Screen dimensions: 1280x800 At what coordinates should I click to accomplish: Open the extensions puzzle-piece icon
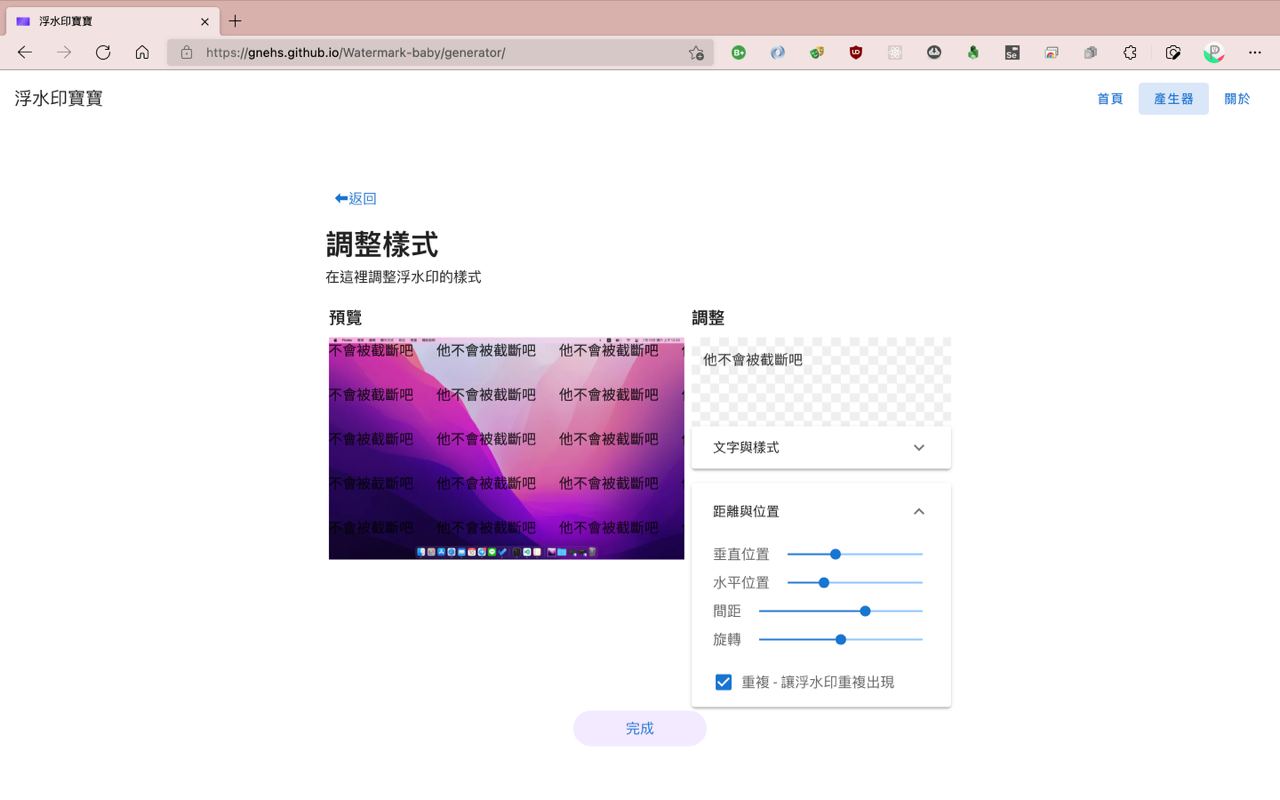1130,53
